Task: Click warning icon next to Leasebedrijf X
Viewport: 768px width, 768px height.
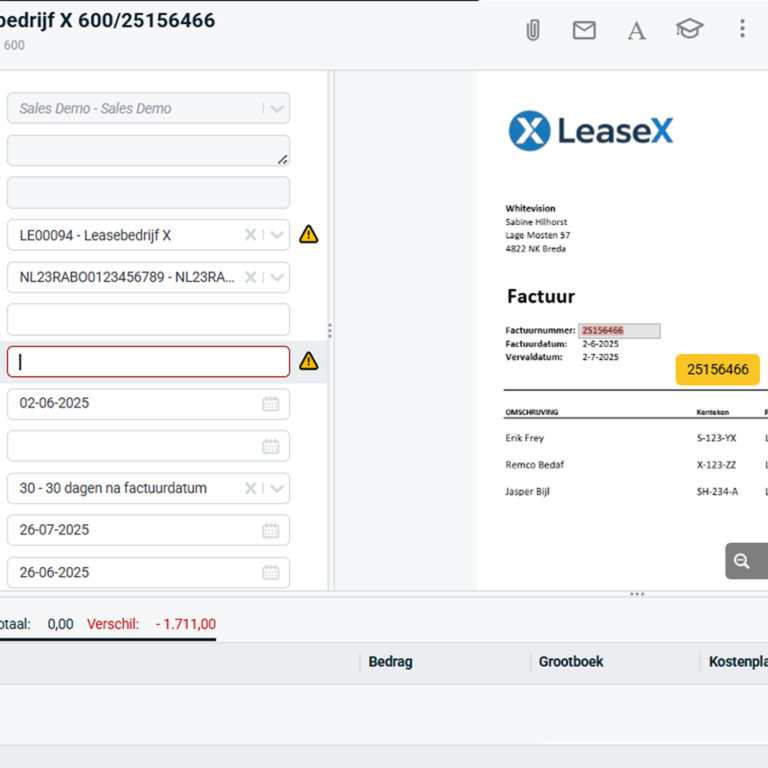Action: click(309, 235)
